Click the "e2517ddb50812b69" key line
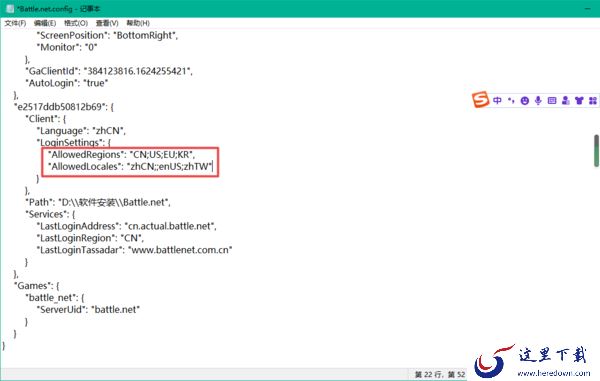 tap(64, 107)
